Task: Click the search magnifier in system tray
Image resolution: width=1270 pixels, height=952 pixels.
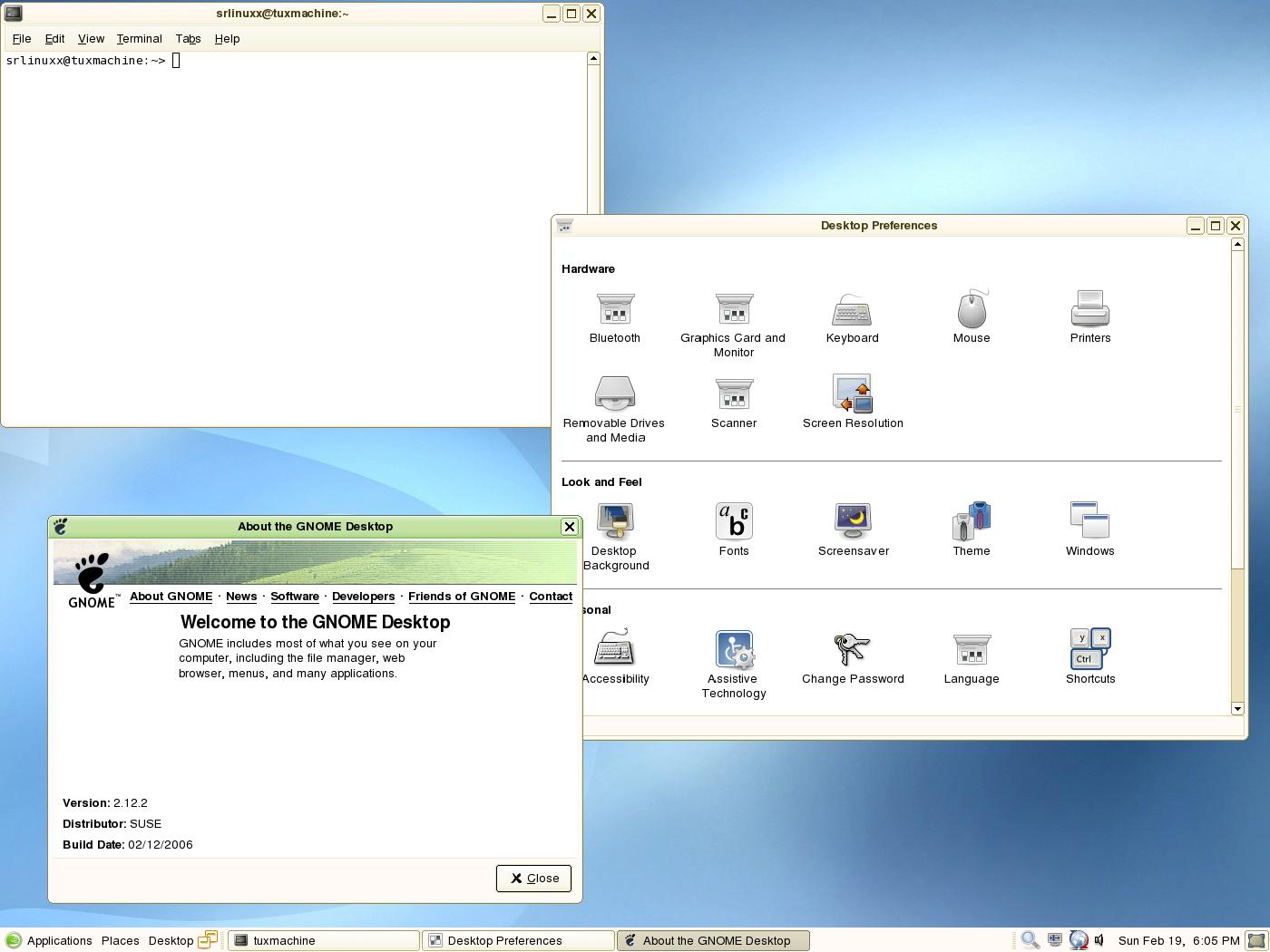Action: coord(1030,940)
